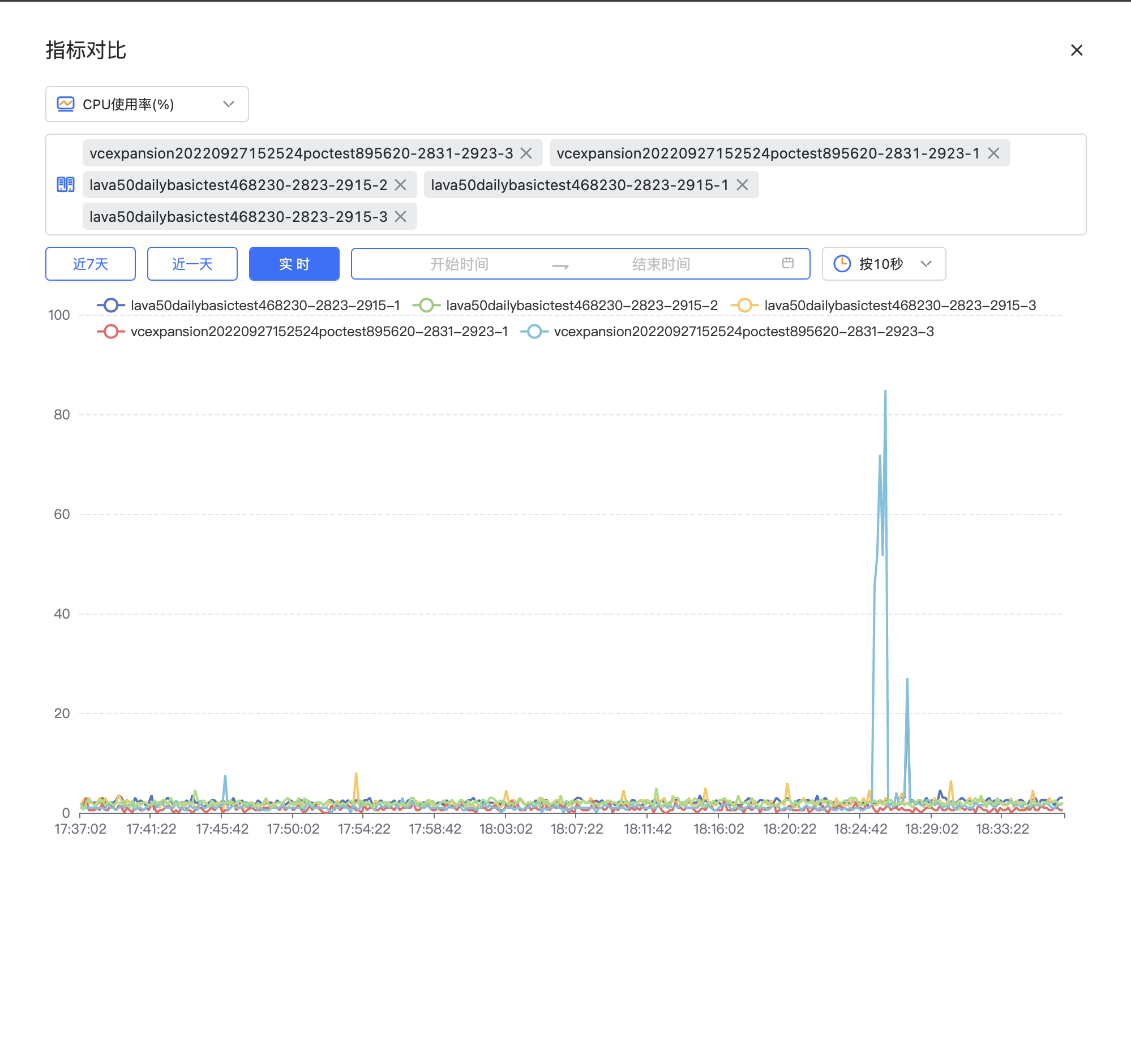The image size is (1131, 1064).
Task: Click the tall blue spike peak near 18:26
Action: tap(885, 391)
